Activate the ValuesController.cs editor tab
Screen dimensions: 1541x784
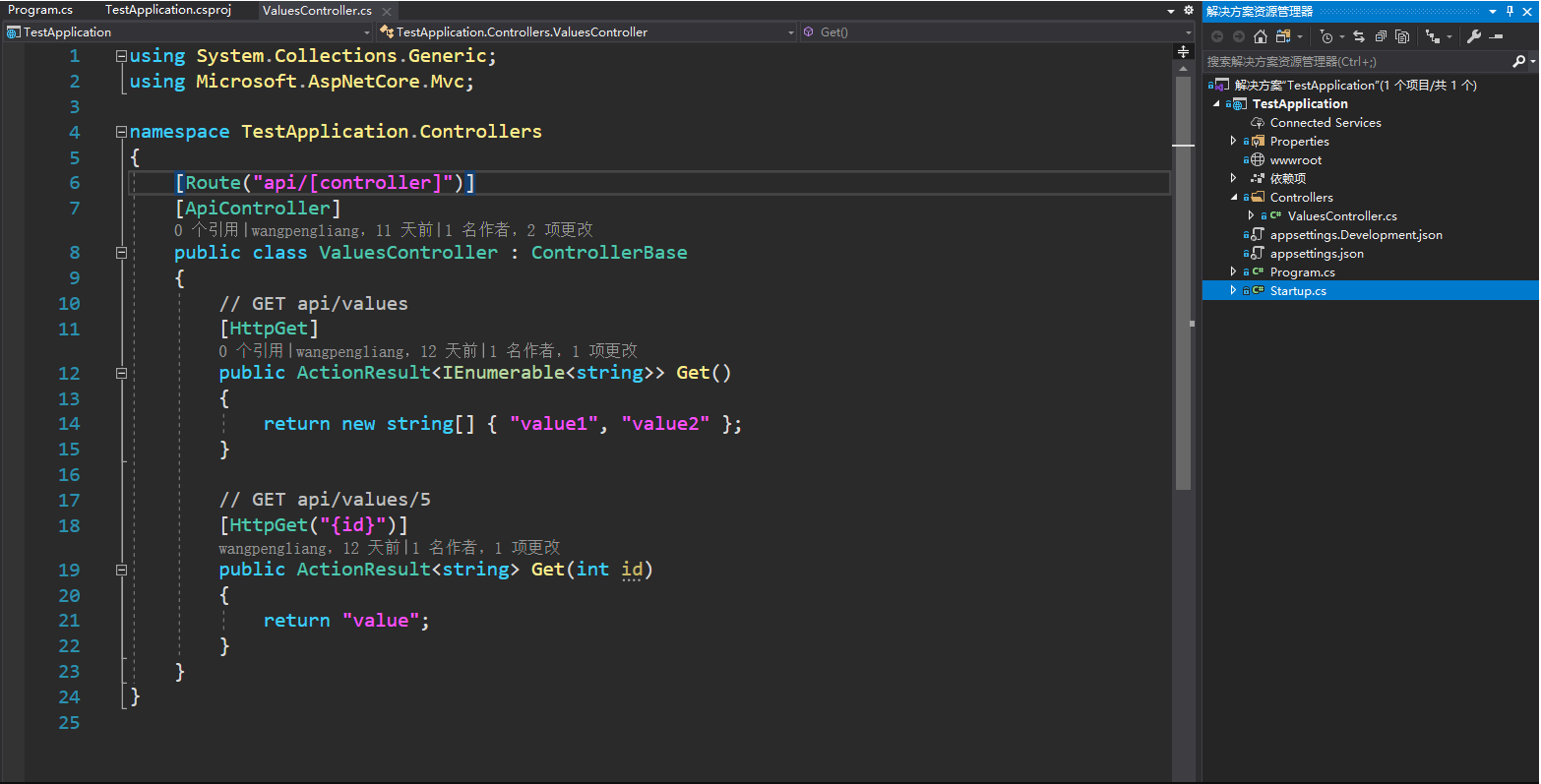[317, 10]
